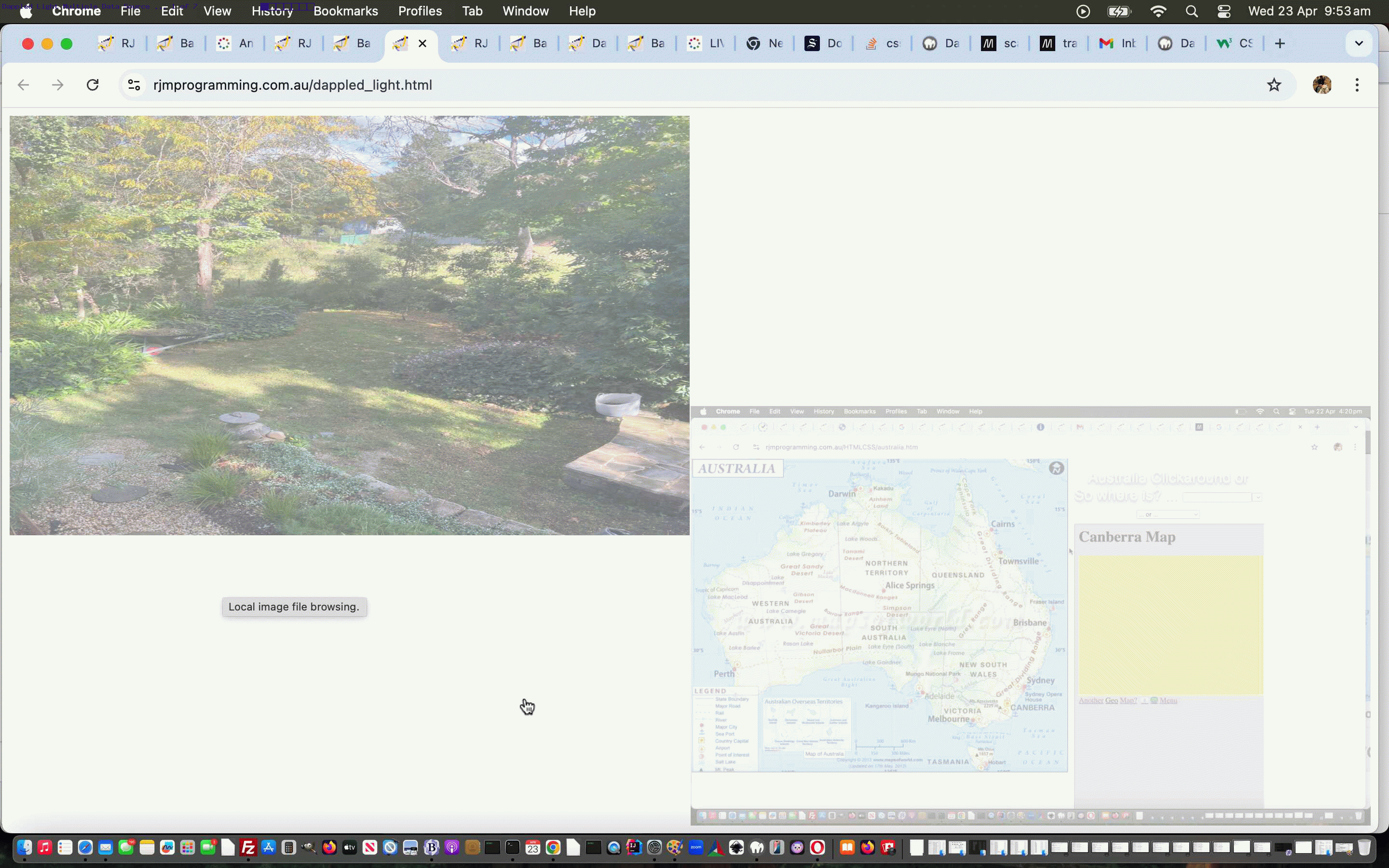1389x868 pixels.
Task: Open the Wi-Fi menu bar icon
Action: pyautogui.click(x=1159, y=11)
